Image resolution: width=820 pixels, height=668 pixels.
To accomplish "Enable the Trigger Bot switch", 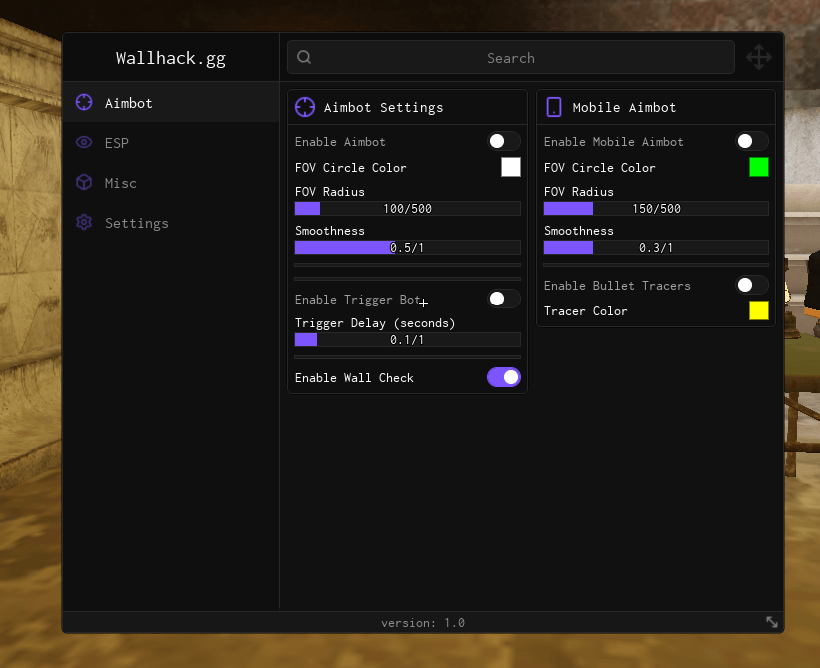I will click(504, 299).
